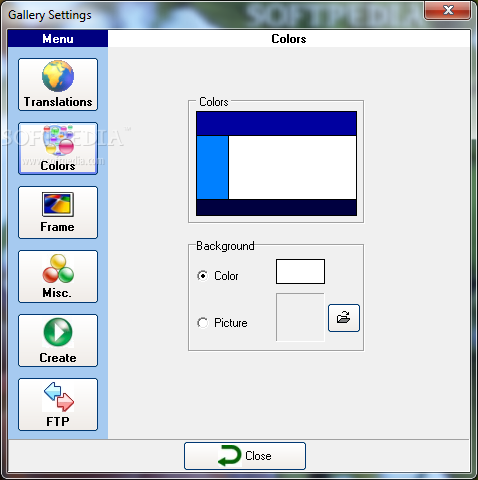Change the dark blue header color band
Image resolution: width=478 pixels, height=480 pixels.
[276, 123]
